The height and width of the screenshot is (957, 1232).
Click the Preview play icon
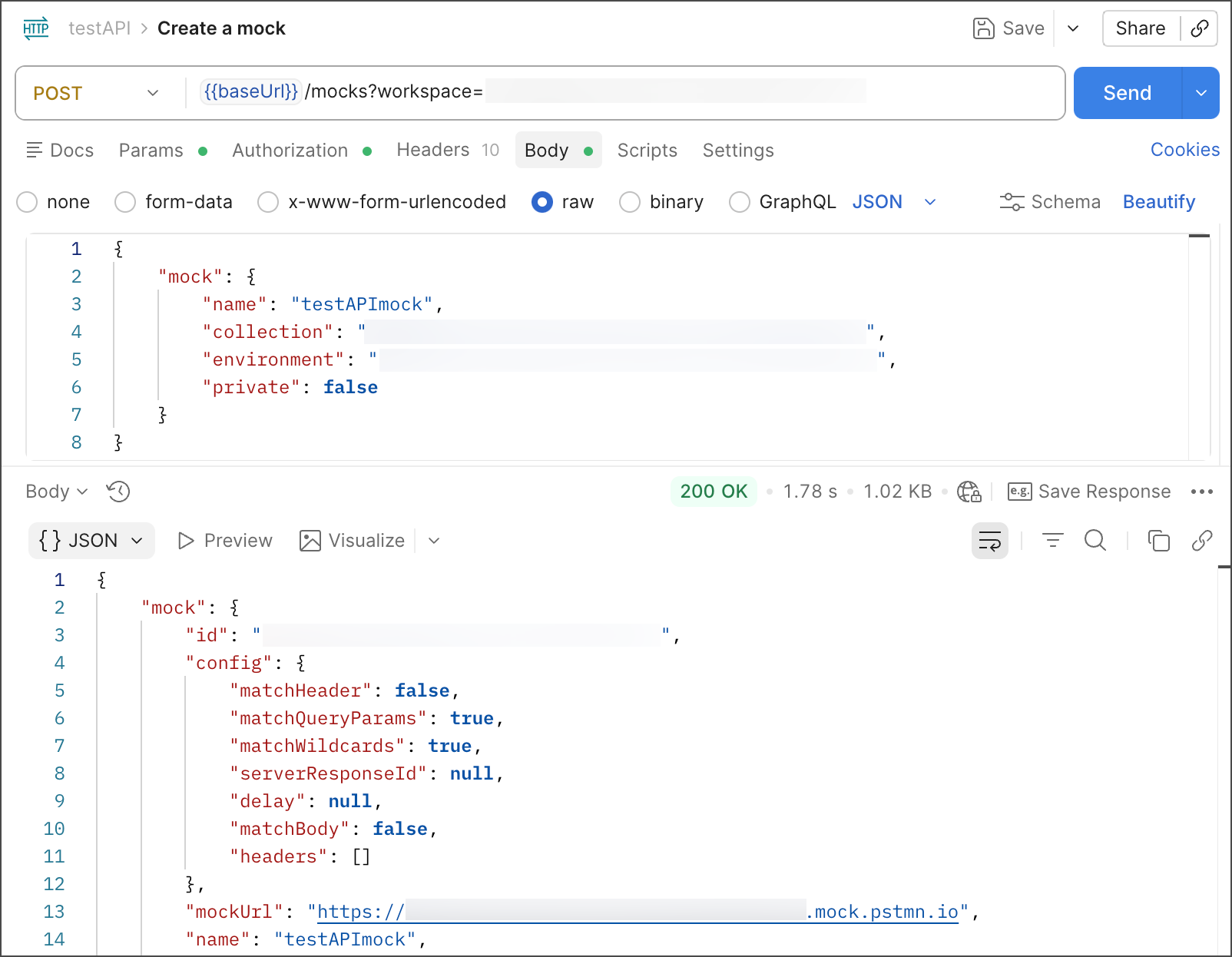pyautogui.click(x=186, y=541)
